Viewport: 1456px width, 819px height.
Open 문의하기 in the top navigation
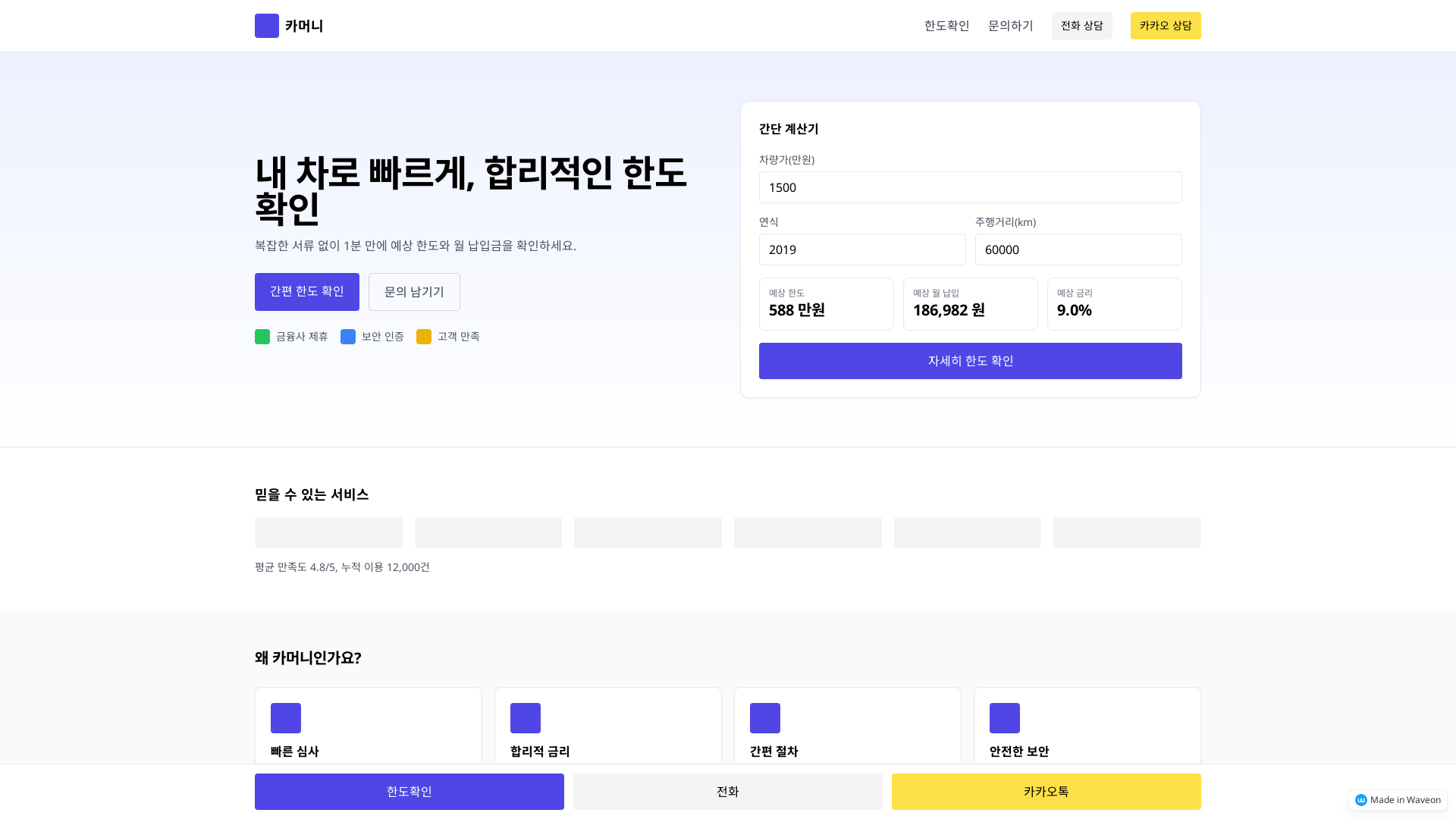tap(1010, 25)
